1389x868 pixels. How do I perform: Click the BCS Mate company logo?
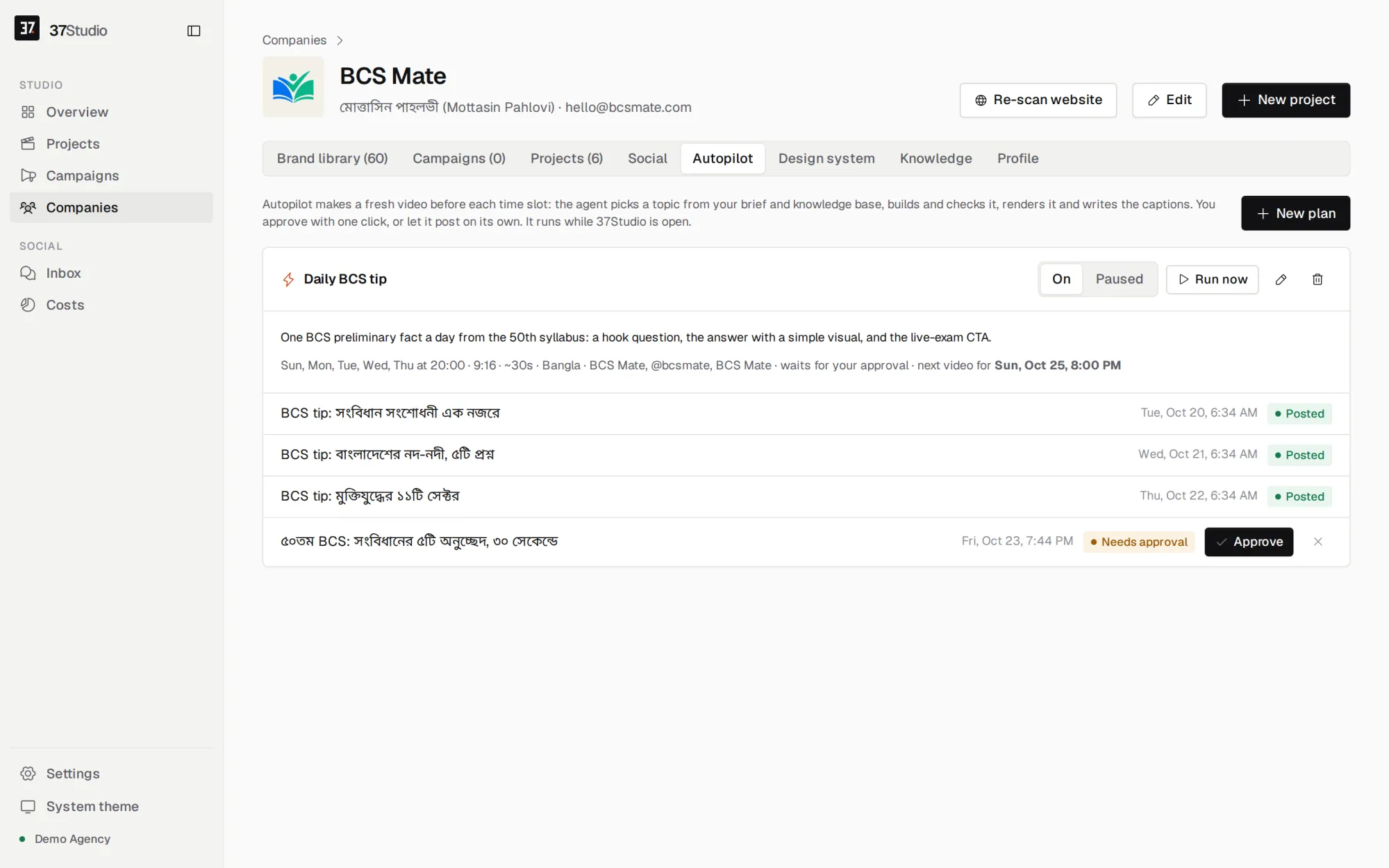(x=293, y=87)
